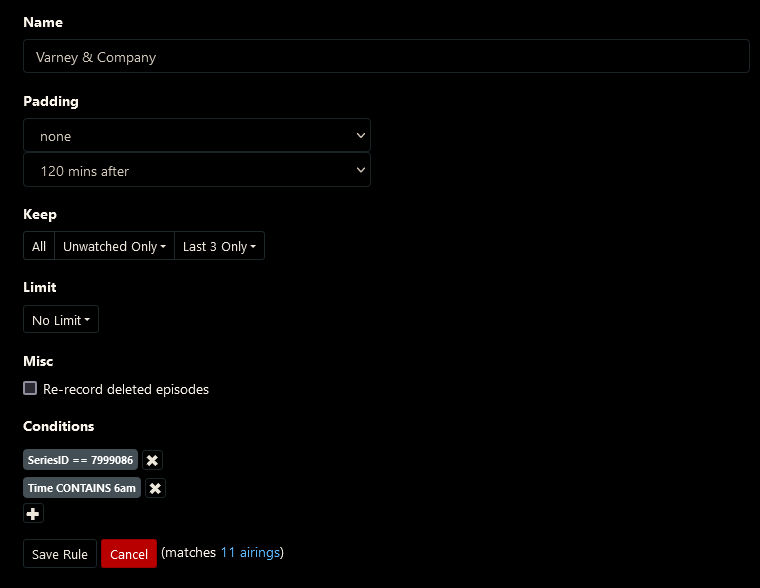Image resolution: width=760 pixels, height=588 pixels.
Task: Click the Time CONTAINS 6am condition tag
Action: [82, 488]
